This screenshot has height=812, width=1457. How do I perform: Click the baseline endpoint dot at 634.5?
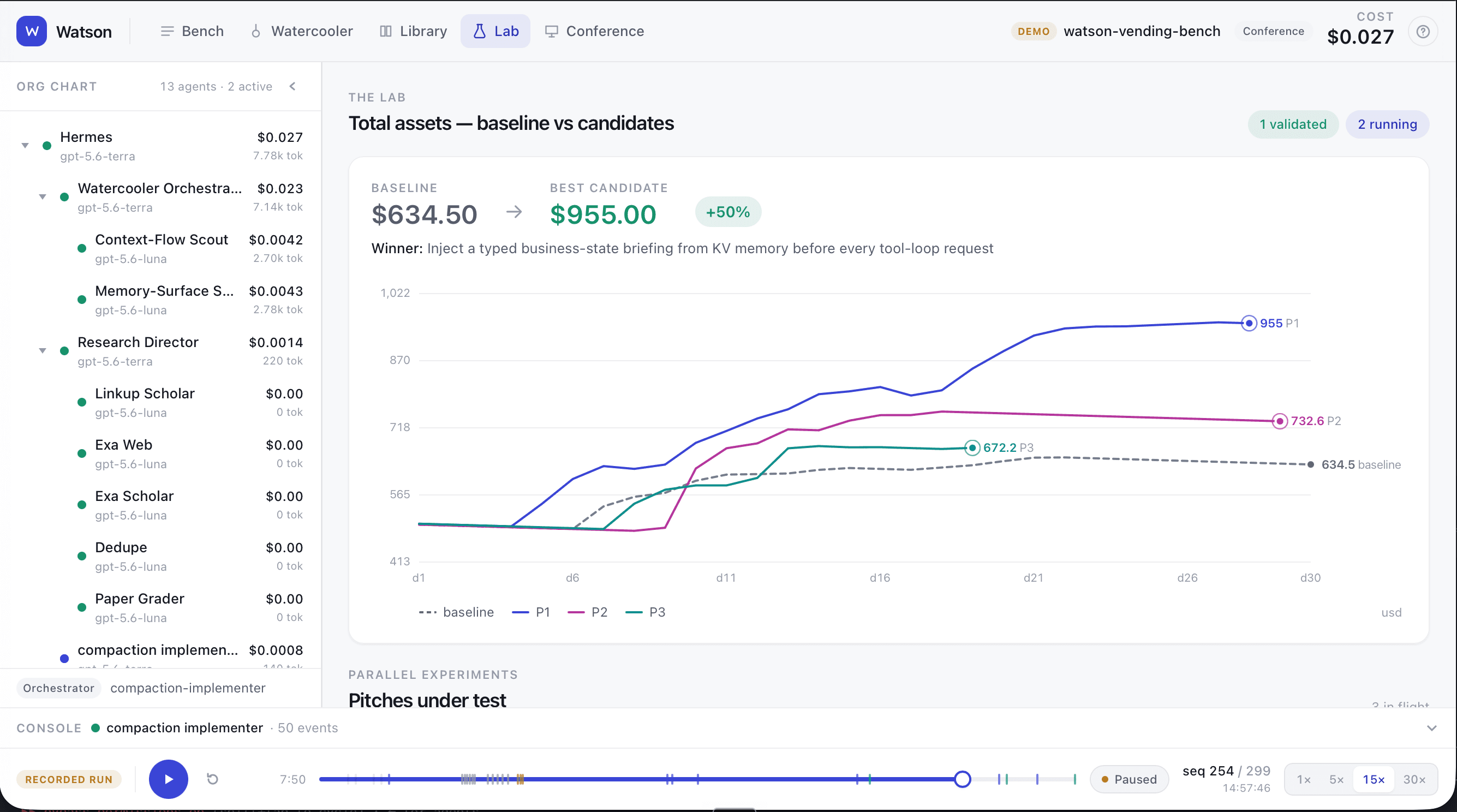[1311, 464]
